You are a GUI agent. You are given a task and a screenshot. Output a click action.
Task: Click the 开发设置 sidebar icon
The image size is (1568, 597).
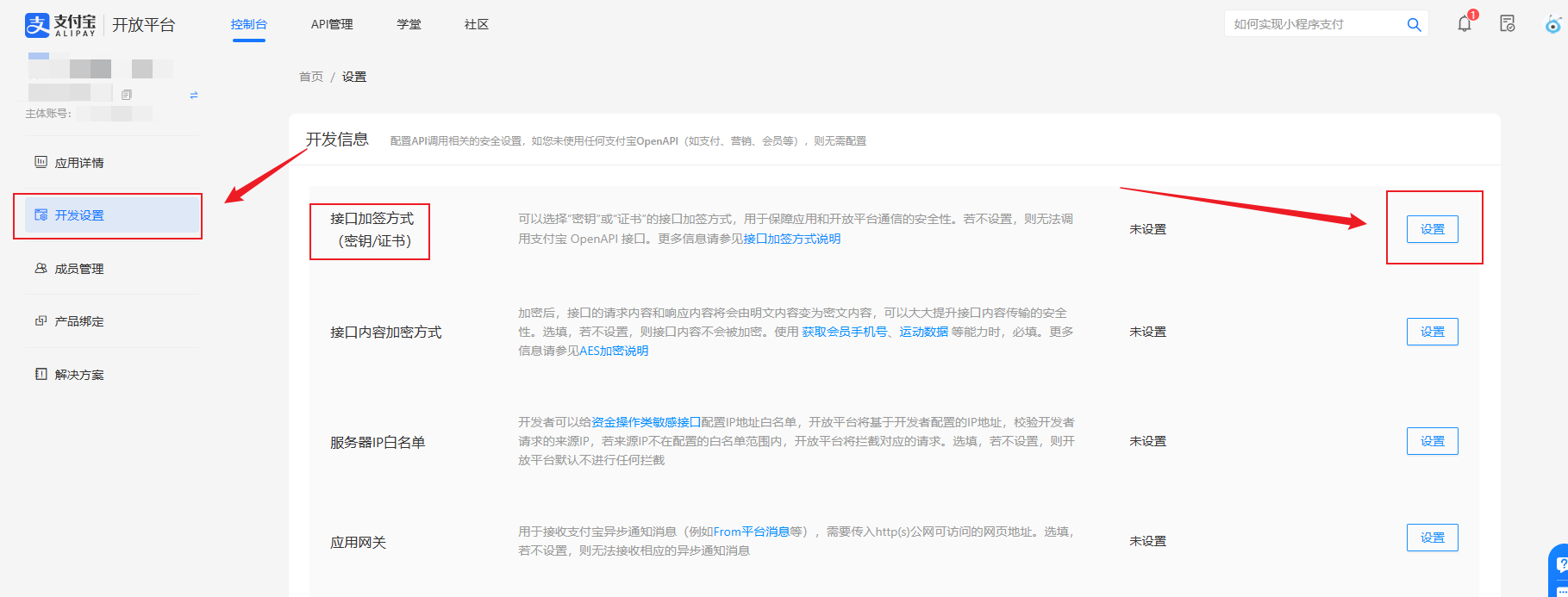click(41, 215)
